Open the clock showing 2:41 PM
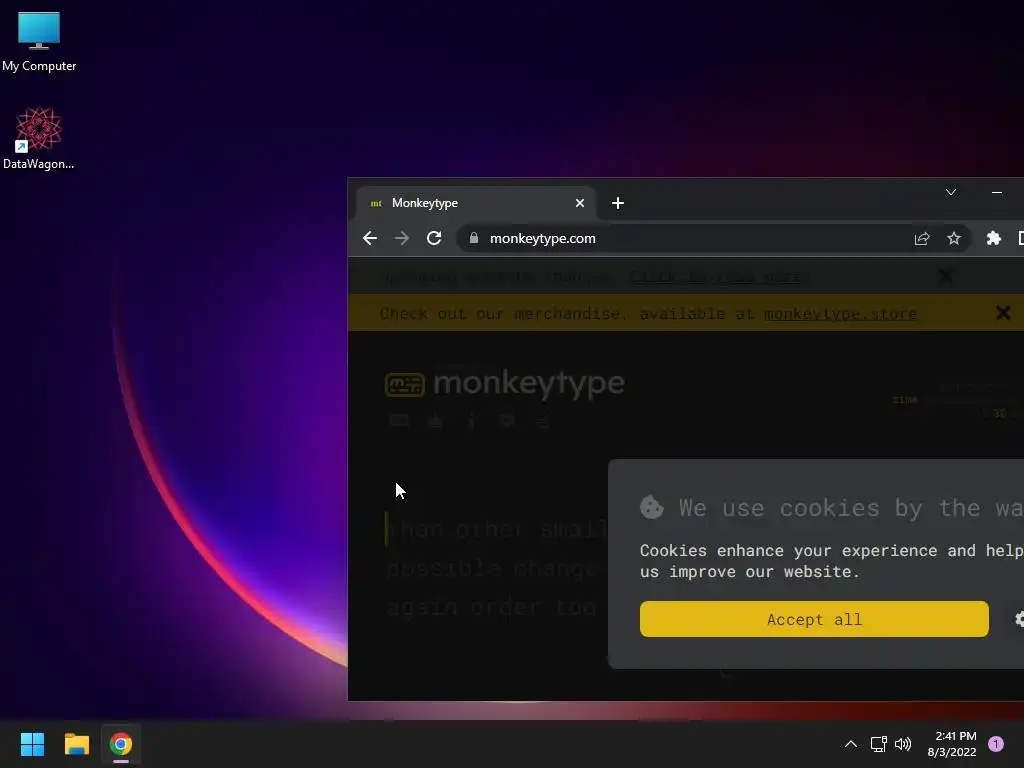Image resolution: width=1024 pixels, height=768 pixels. (x=952, y=744)
